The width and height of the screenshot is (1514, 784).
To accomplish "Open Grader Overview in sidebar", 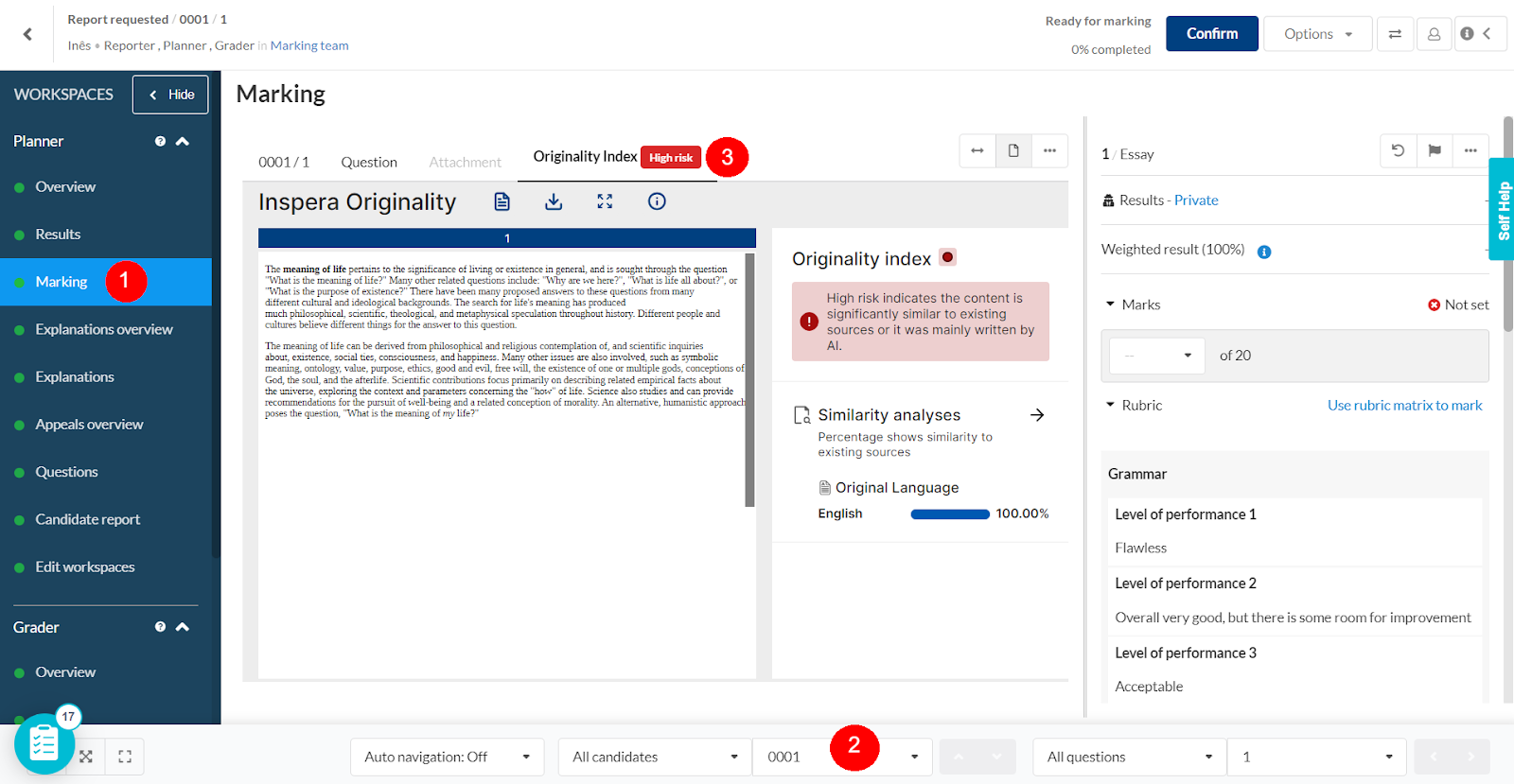I will click(x=65, y=672).
